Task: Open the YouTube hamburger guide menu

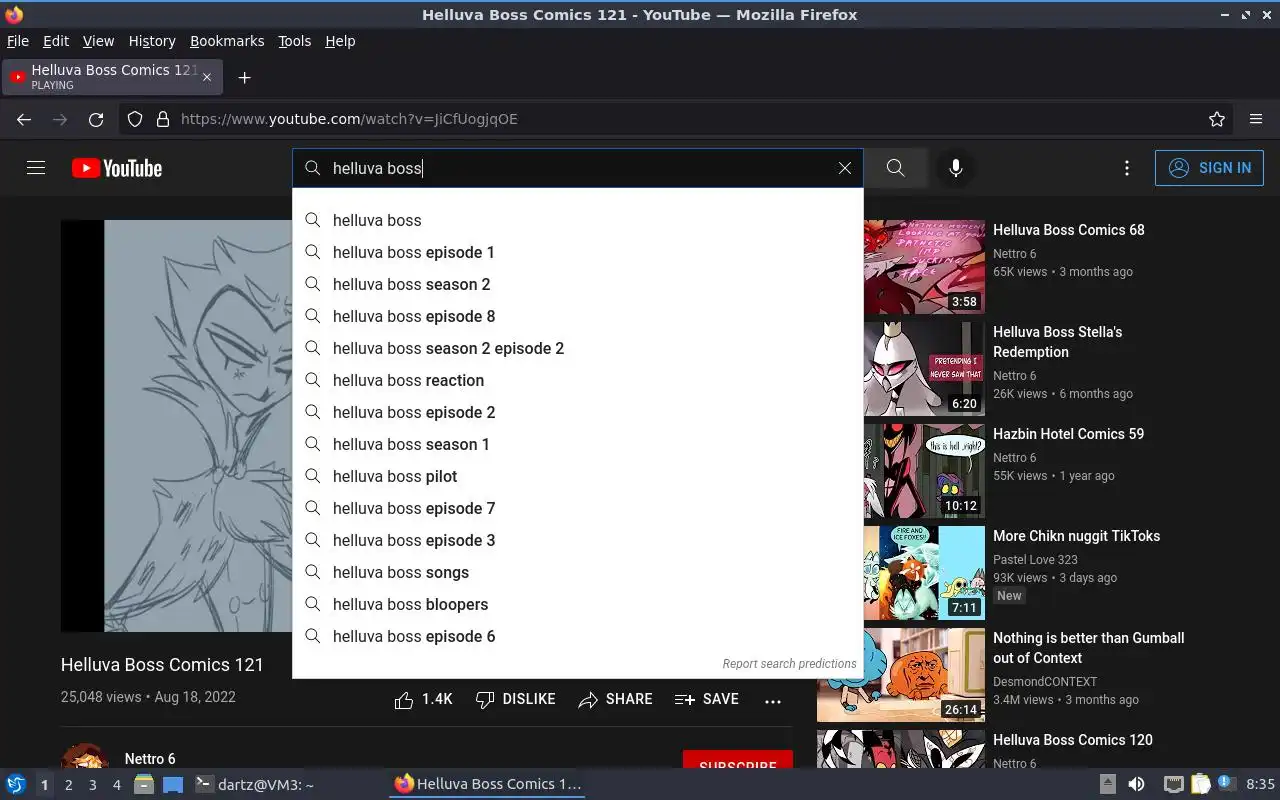Action: (36, 168)
